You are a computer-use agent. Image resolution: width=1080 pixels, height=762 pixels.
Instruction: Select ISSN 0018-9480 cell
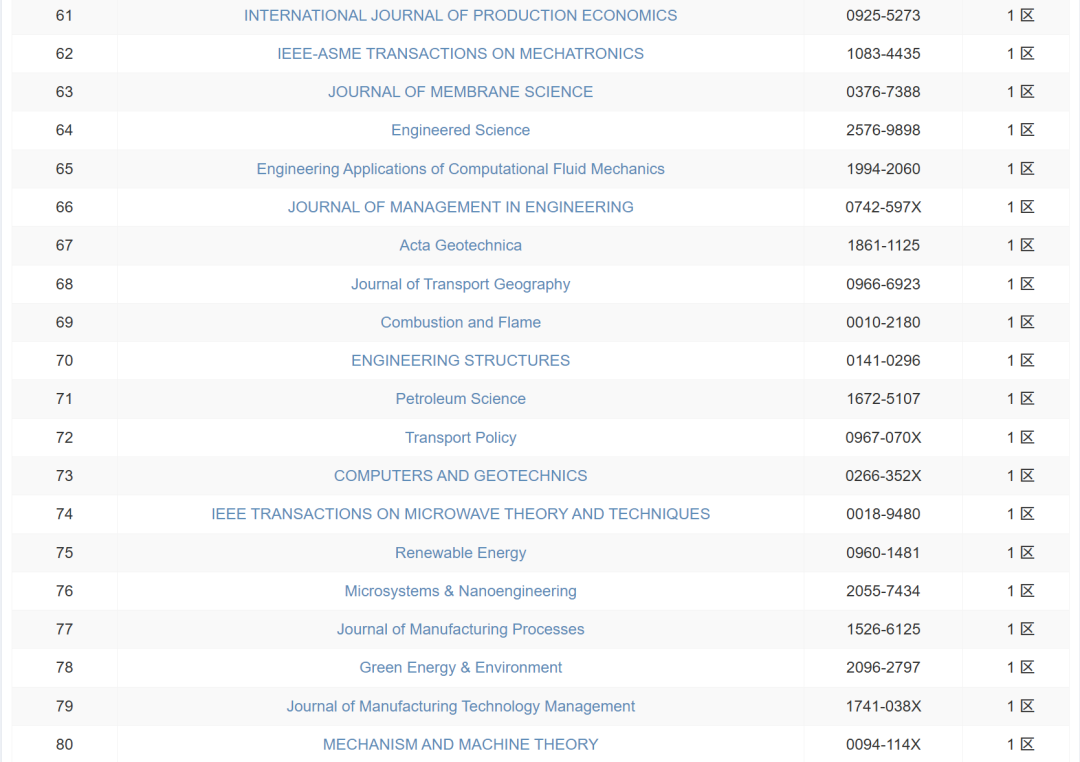point(883,514)
